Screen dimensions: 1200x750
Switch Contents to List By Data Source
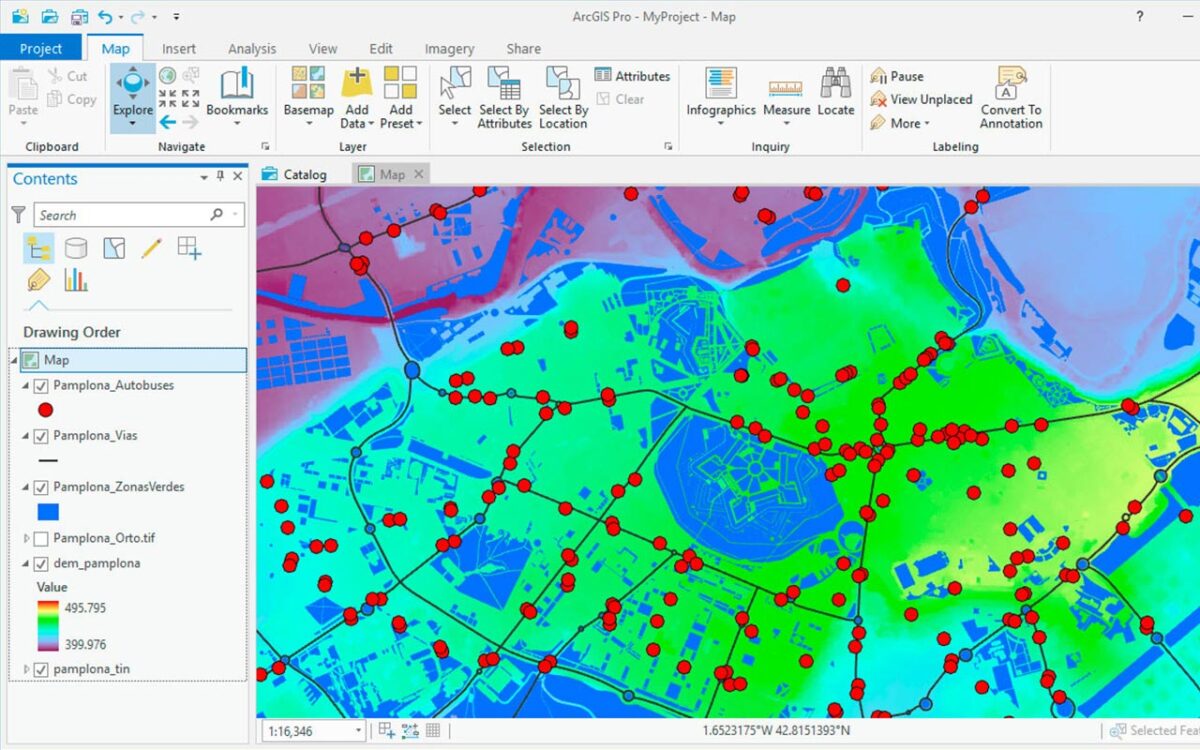[x=76, y=247]
